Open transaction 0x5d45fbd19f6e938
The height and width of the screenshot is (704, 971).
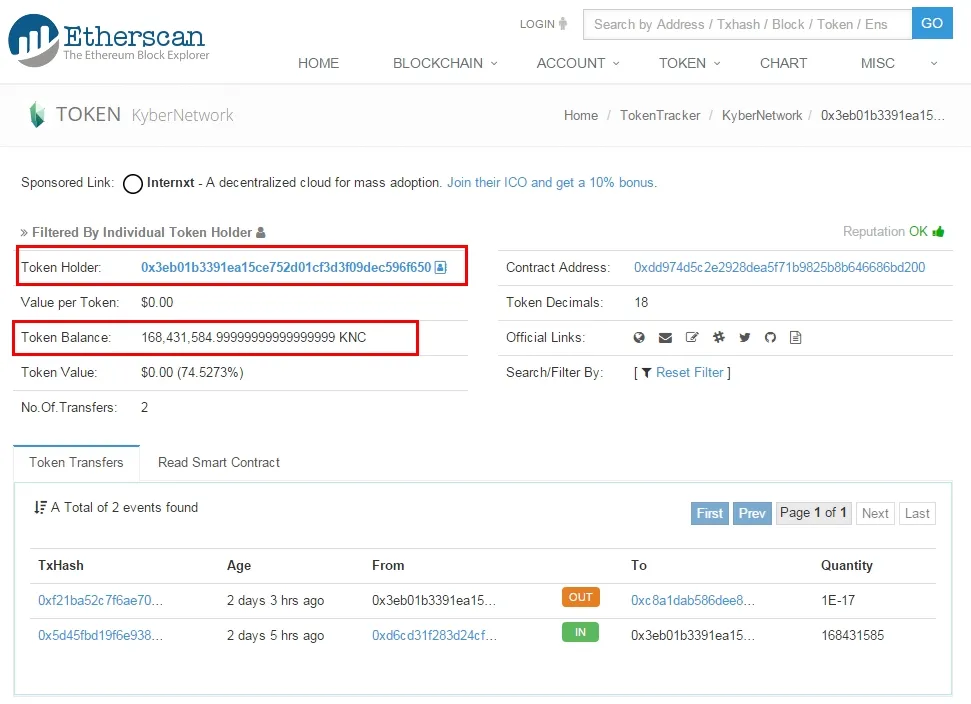click(100, 636)
